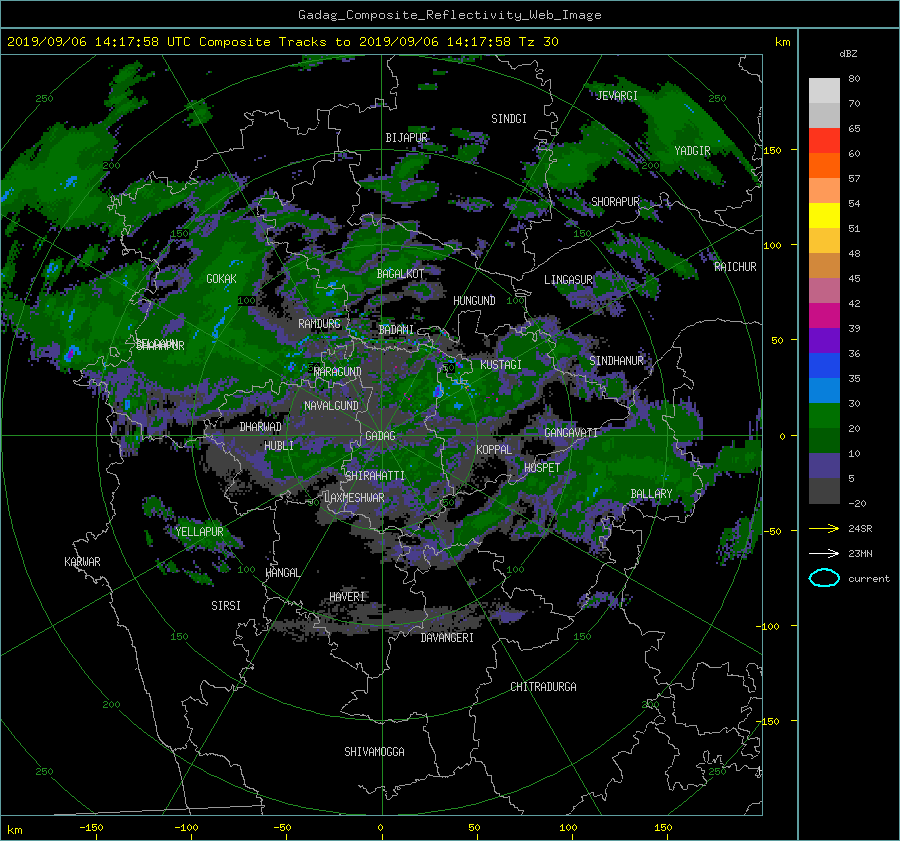The height and width of the screenshot is (841, 900).
Task: Click the RAICHUR city label
Action: [735, 267]
